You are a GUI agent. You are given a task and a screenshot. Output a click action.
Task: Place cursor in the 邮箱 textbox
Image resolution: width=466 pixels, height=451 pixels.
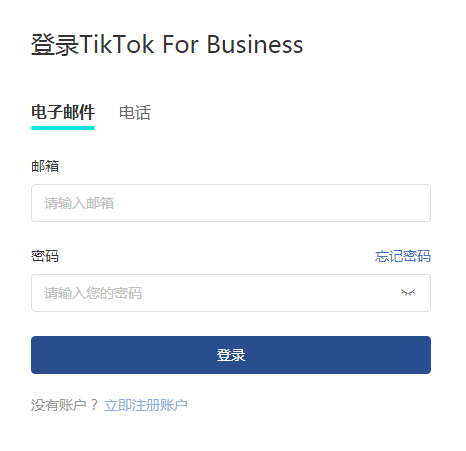pyautogui.click(x=231, y=203)
